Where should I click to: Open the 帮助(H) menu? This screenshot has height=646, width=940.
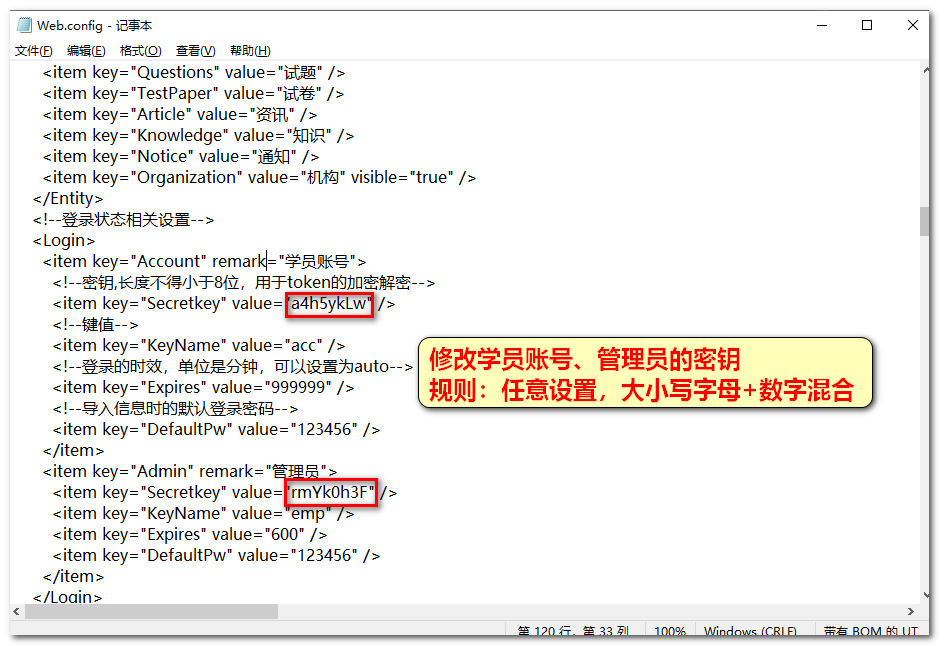[249, 51]
